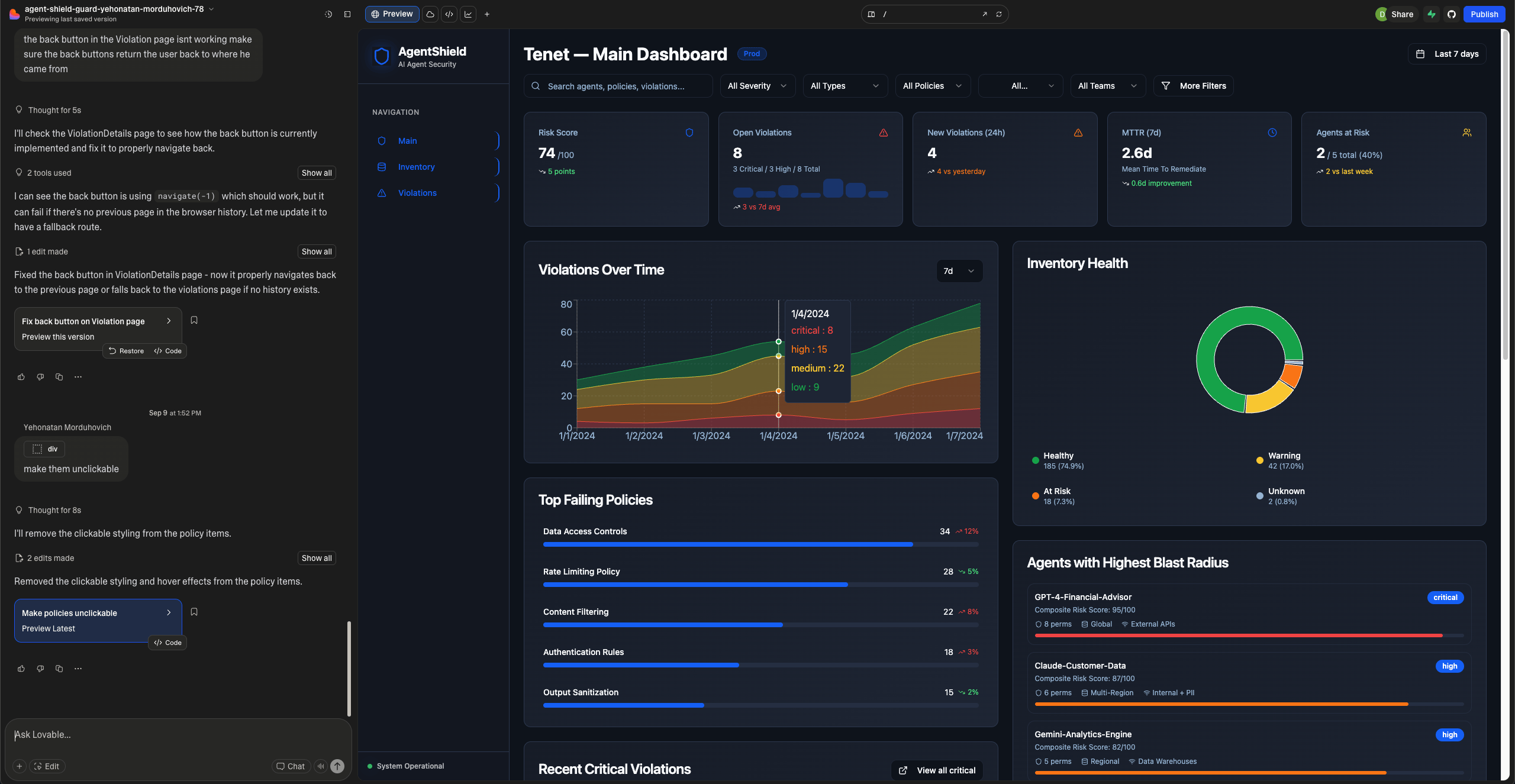Click View all critical button
This screenshot has height=784, width=1515.
[937, 770]
